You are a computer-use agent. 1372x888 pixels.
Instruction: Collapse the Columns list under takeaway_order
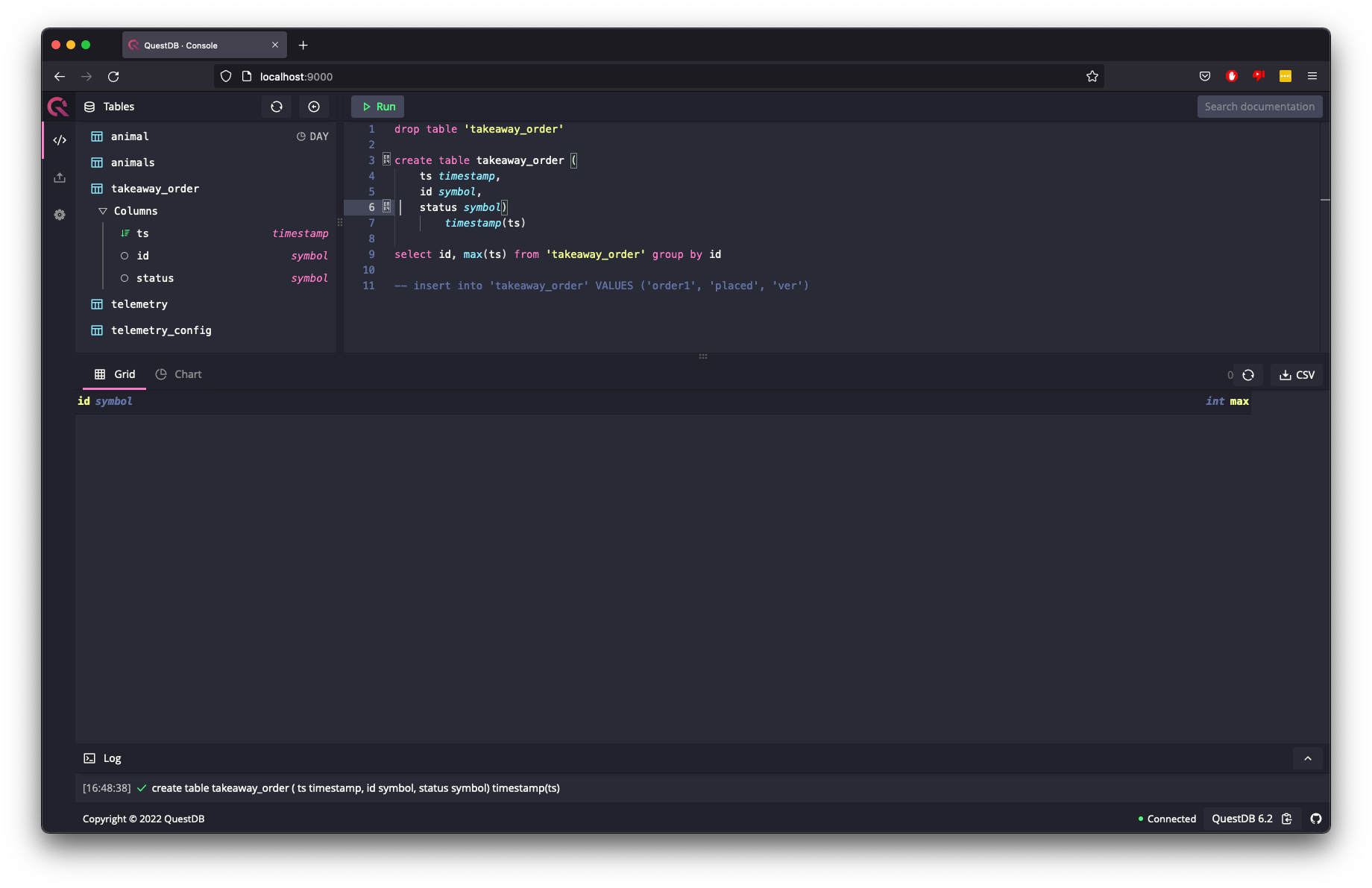pyautogui.click(x=103, y=211)
